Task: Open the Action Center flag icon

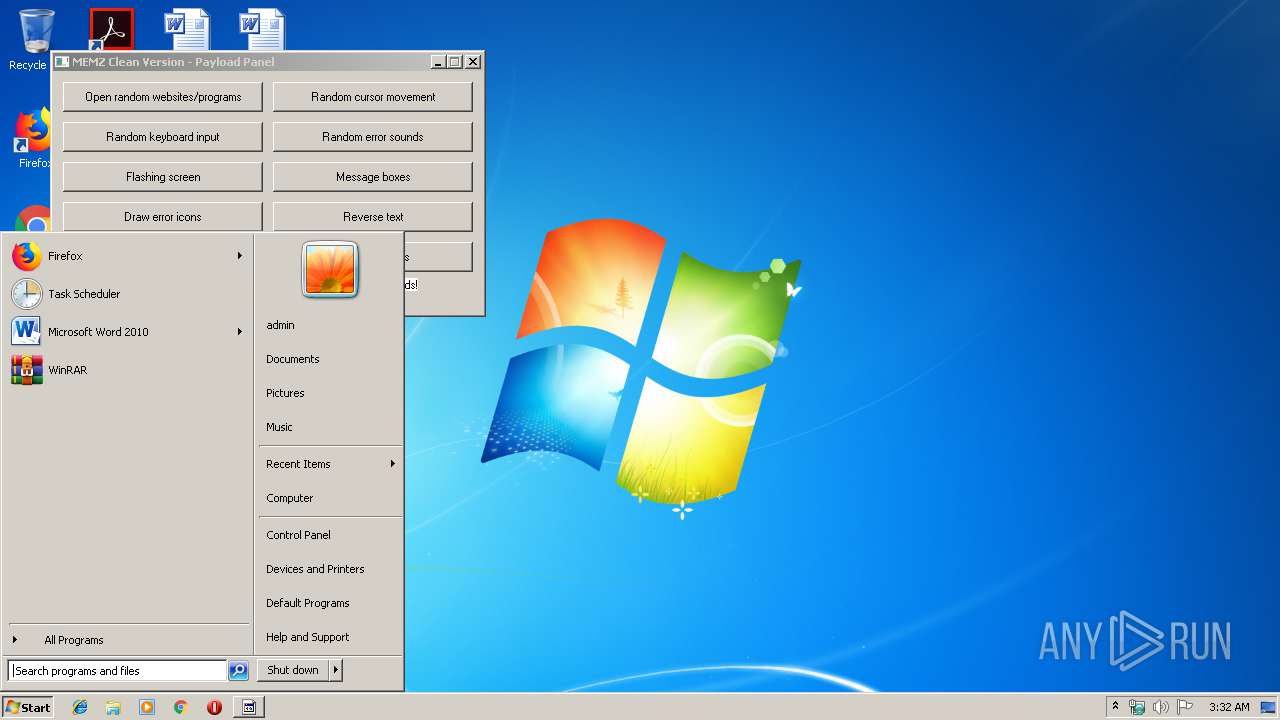Action: point(1185,707)
